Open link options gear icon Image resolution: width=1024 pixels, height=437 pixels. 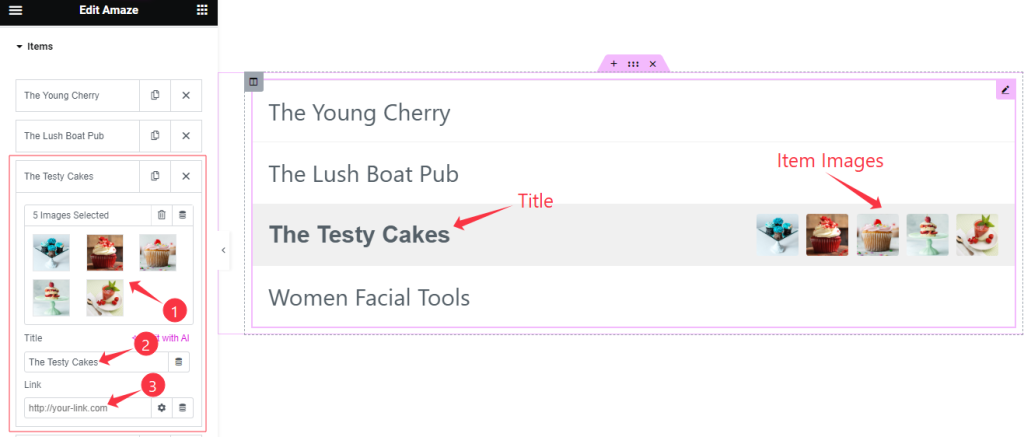coord(162,408)
